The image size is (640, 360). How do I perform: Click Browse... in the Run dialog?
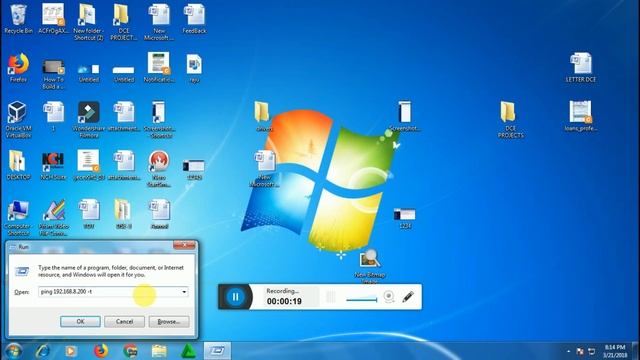point(169,322)
